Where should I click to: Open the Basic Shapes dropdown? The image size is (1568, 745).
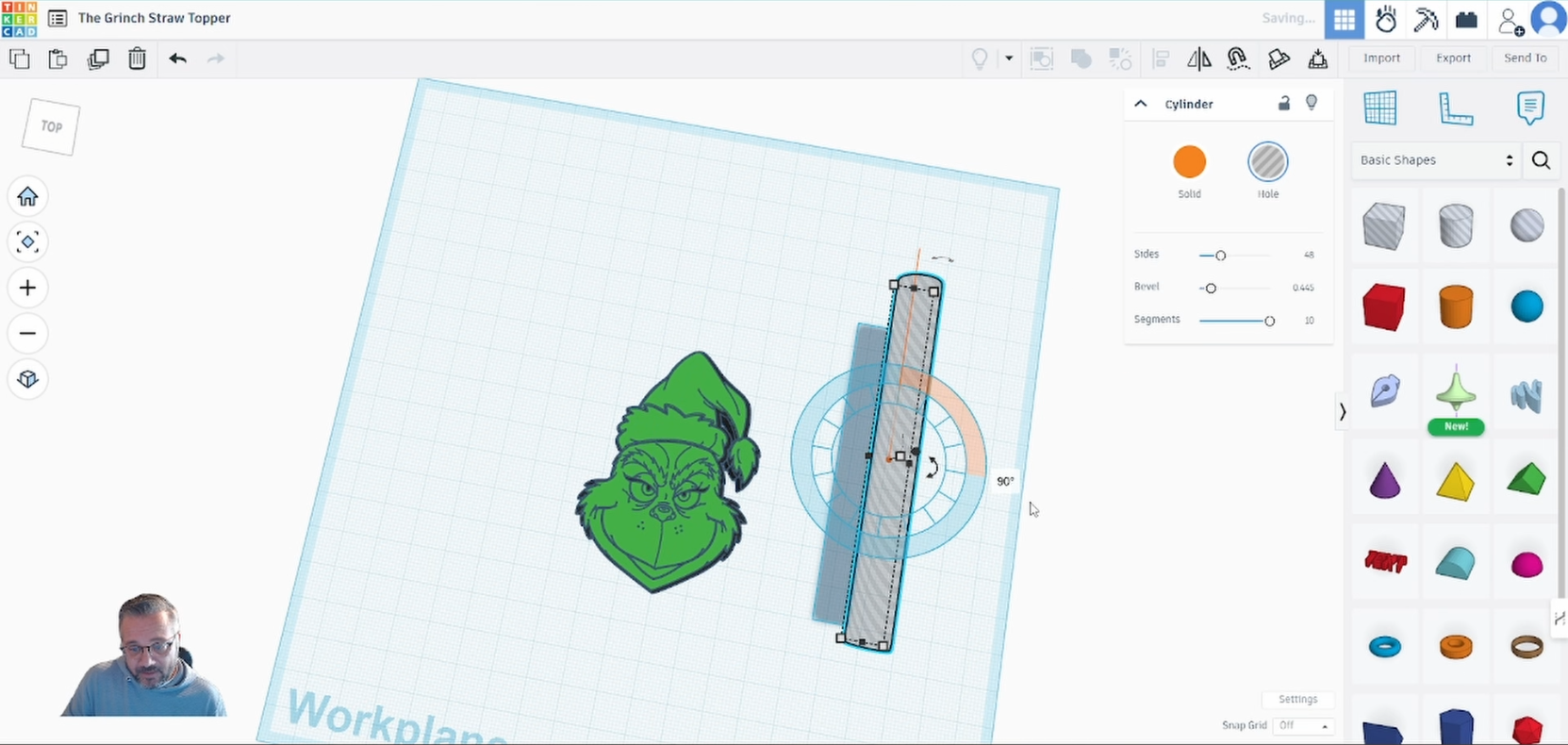(1435, 160)
